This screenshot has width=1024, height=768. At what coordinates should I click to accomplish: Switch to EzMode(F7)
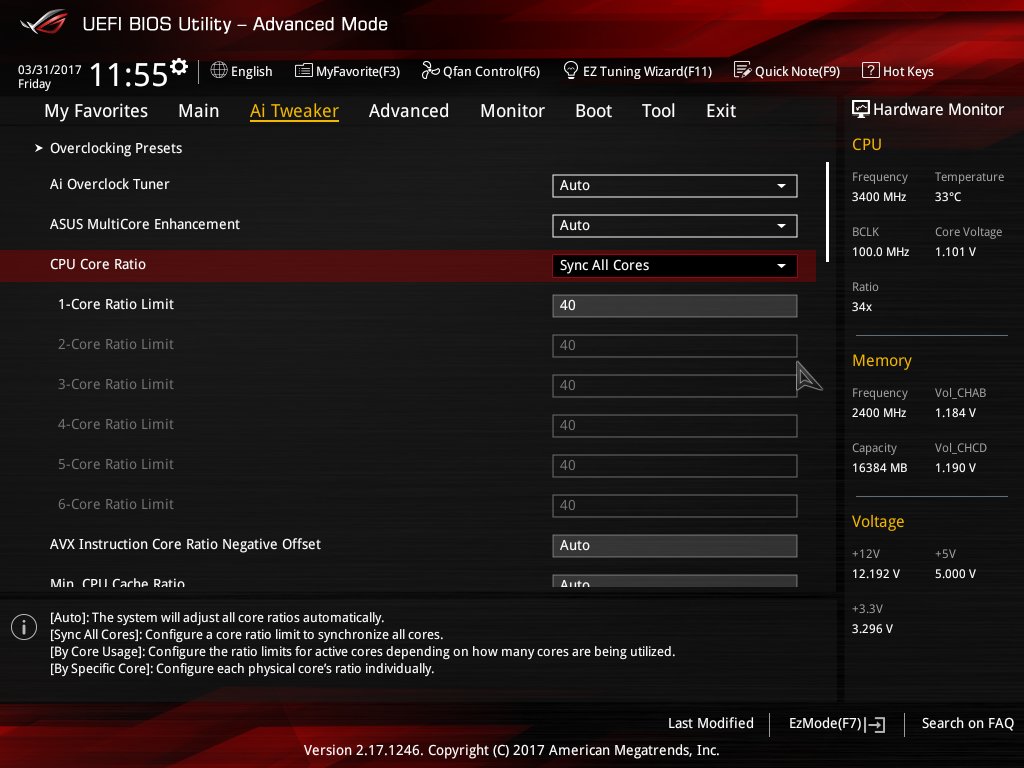tap(837, 724)
